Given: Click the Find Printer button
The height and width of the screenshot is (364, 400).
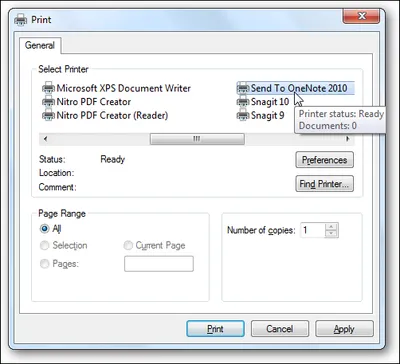Looking at the screenshot, I should click(x=324, y=184).
